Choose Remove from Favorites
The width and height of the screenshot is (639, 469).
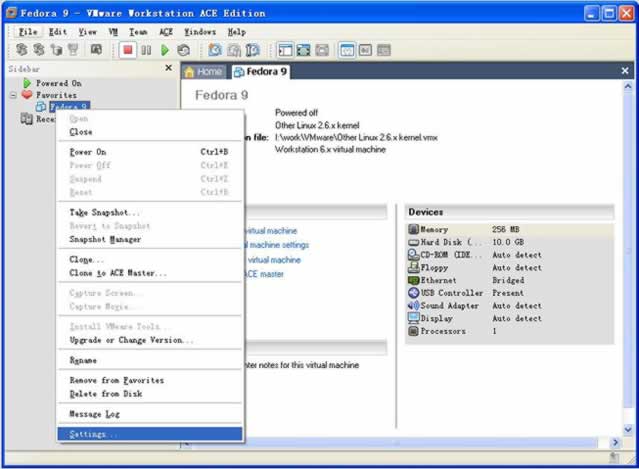point(150,380)
